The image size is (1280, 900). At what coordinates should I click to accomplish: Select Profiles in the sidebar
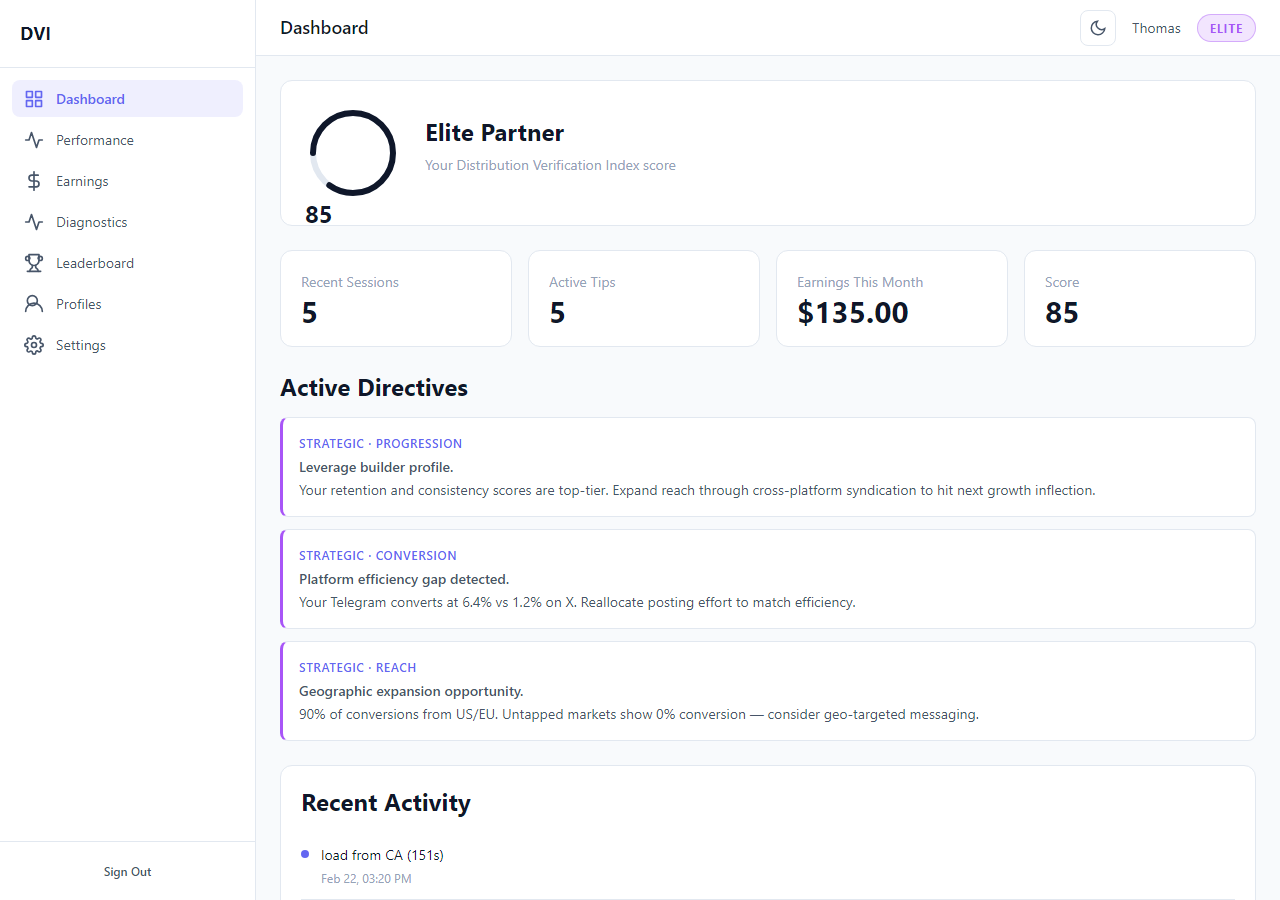[x=127, y=304]
